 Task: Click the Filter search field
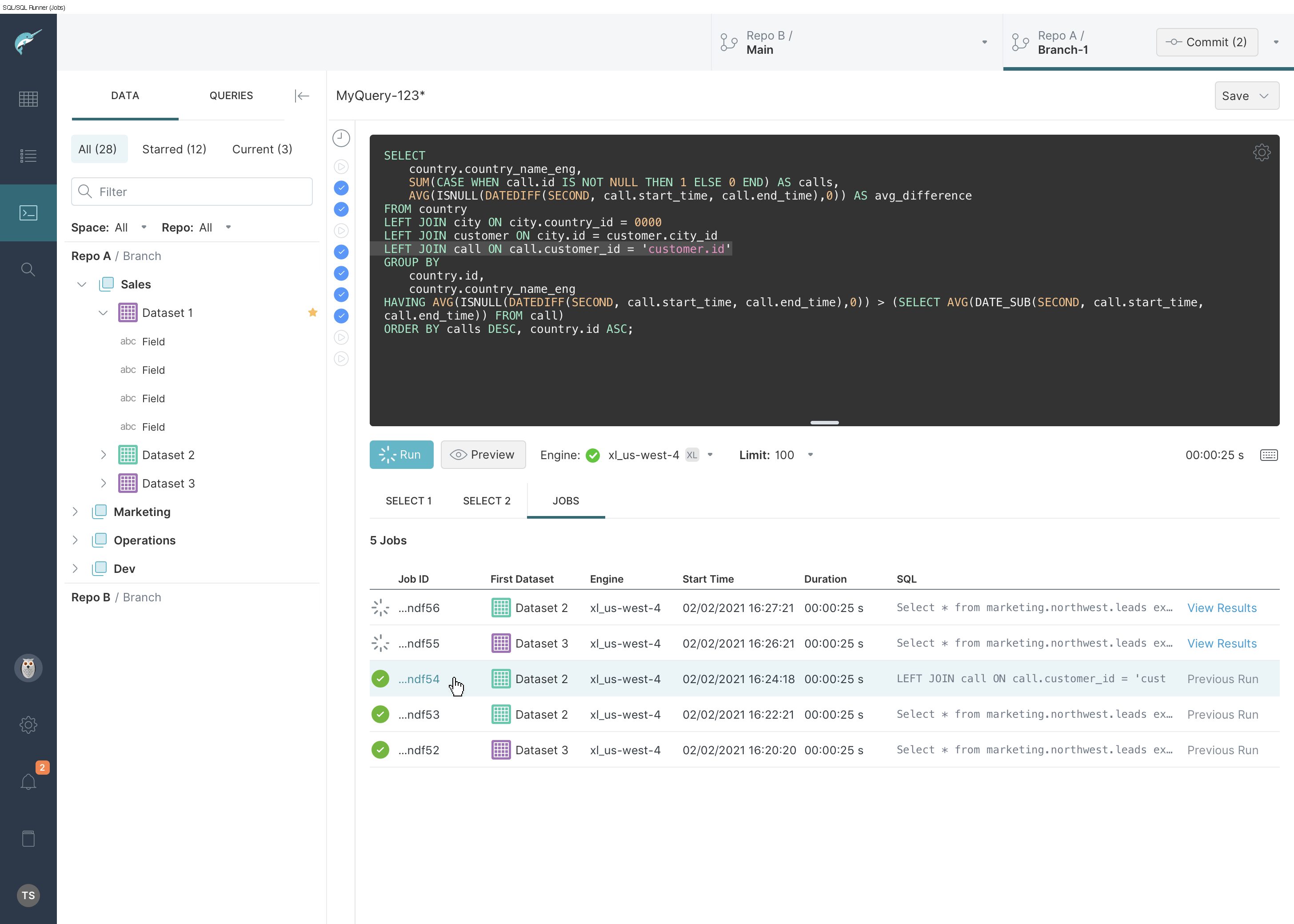pyautogui.click(x=192, y=192)
